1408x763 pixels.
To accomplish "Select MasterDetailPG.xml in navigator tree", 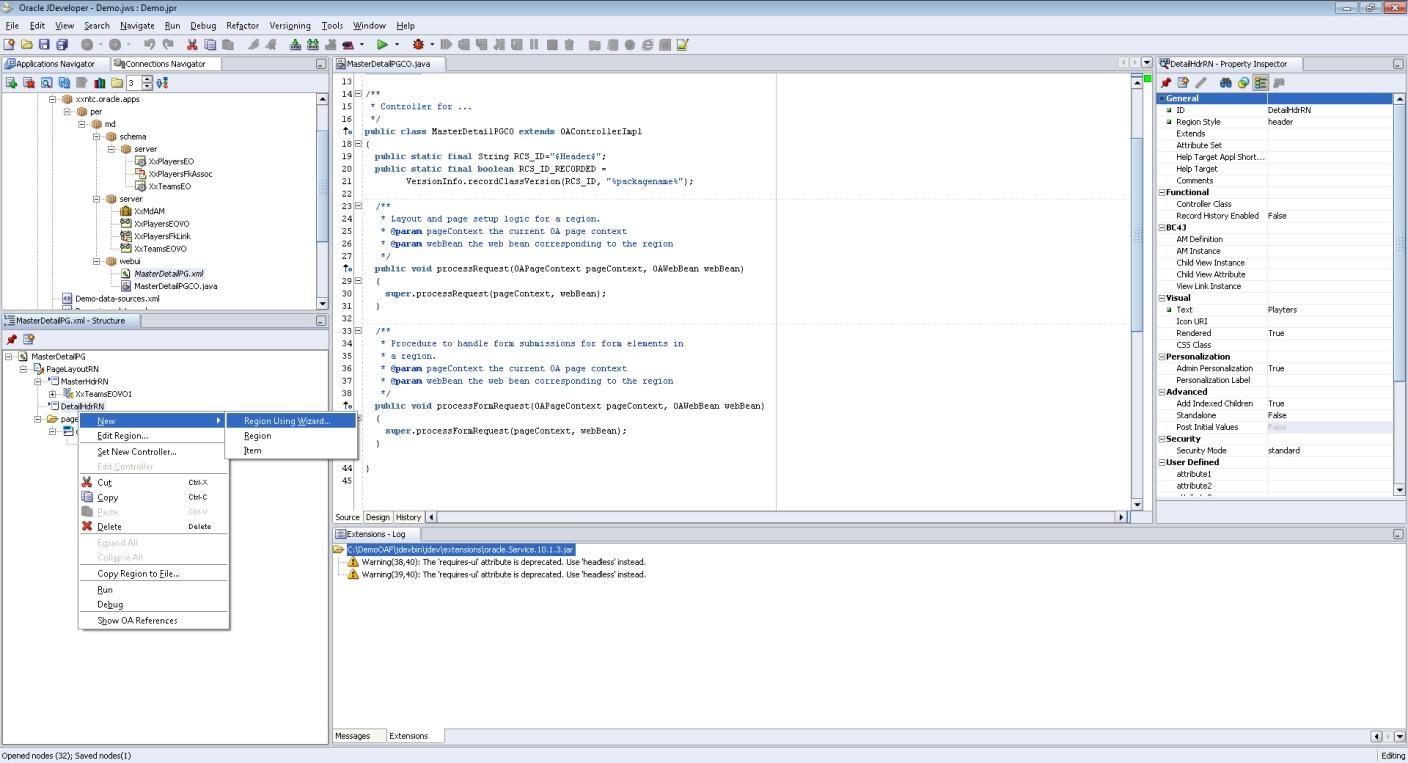I will [169, 274].
